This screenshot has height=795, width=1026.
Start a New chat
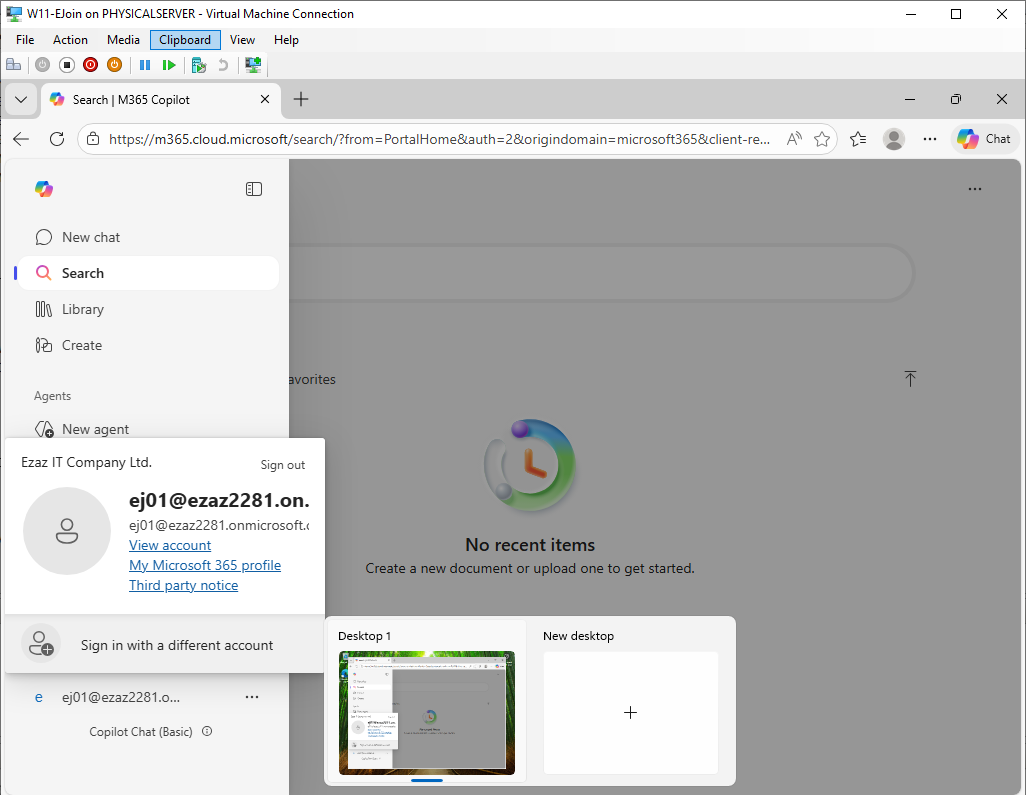point(149,237)
